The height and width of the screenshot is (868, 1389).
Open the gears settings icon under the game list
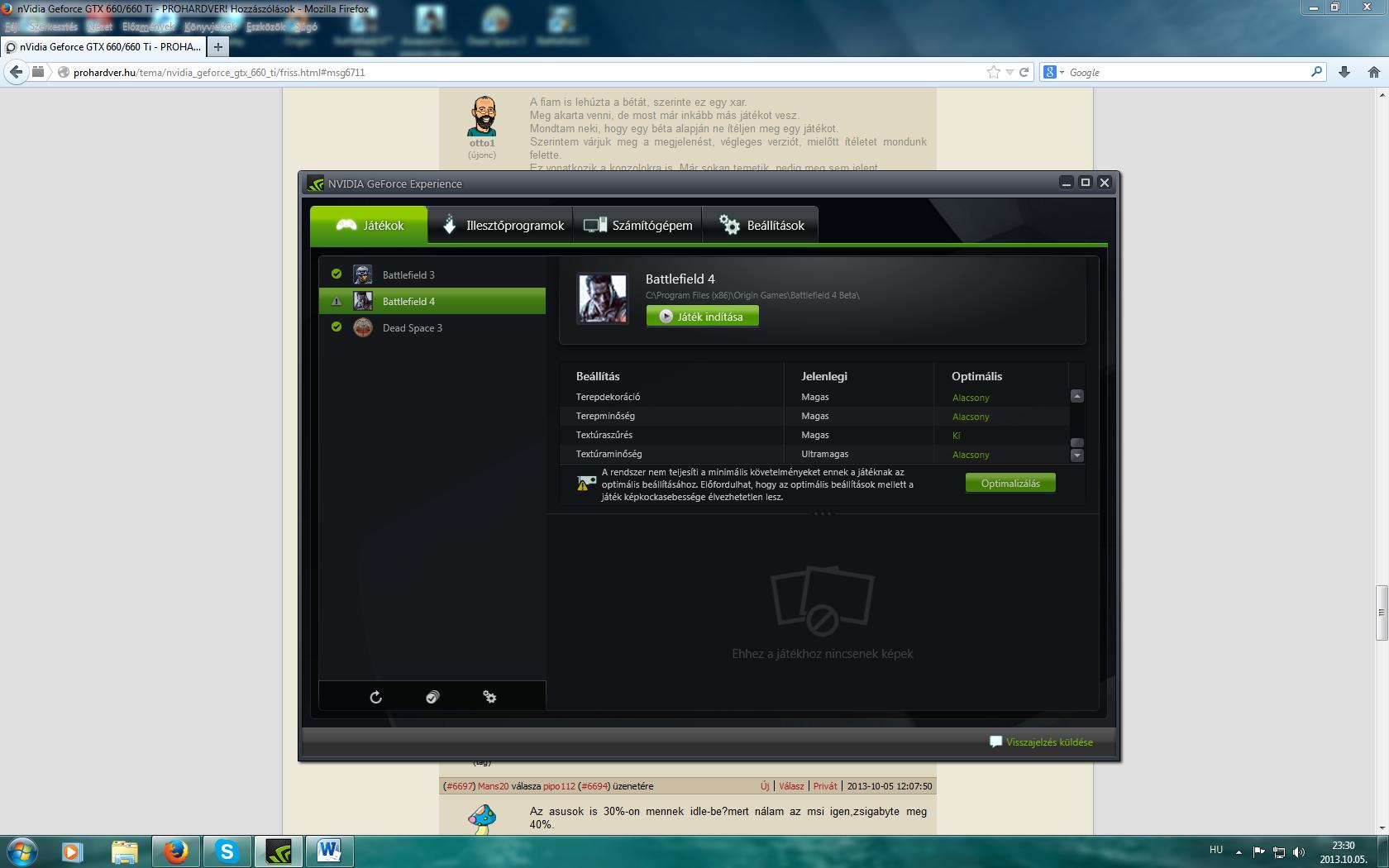(x=489, y=697)
